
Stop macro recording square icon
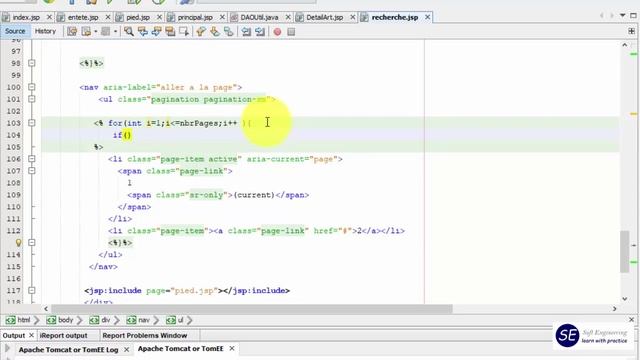point(291,31)
